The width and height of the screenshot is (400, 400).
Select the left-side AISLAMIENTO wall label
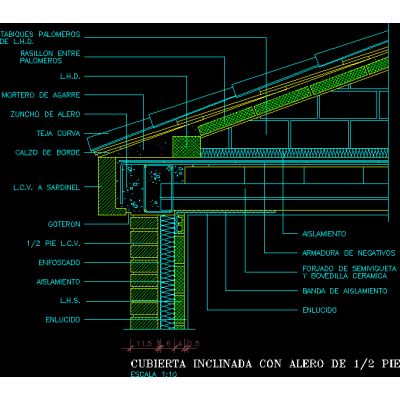coord(58,282)
